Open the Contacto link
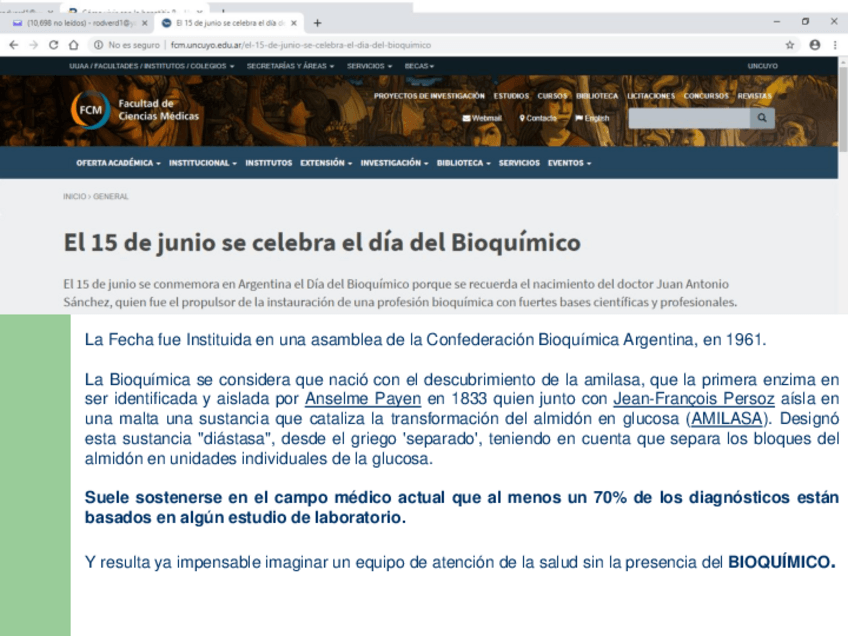This screenshot has width=848, height=636. tap(538, 118)
